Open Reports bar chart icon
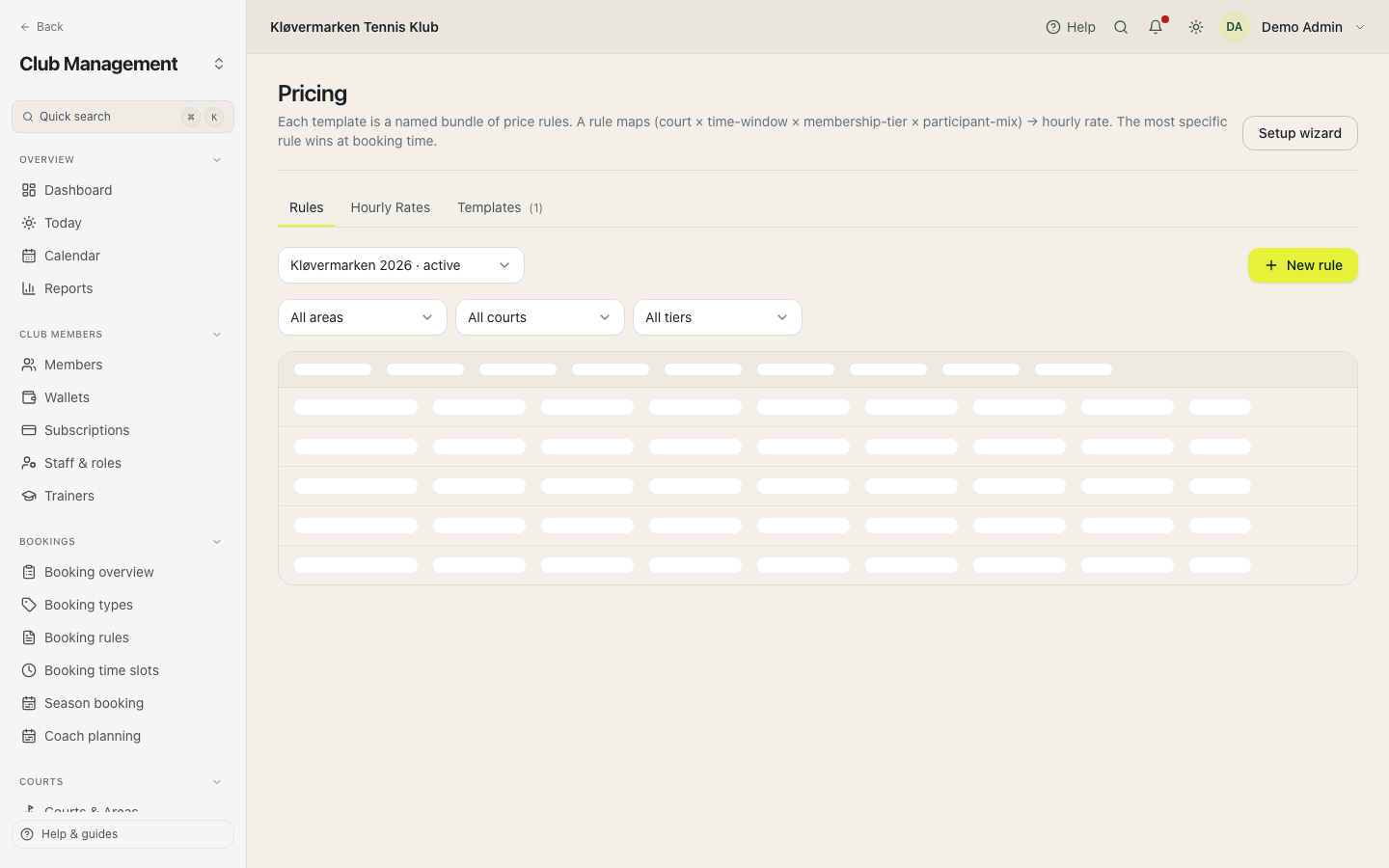Screen dimensions: 1389x868 [29, 288]
